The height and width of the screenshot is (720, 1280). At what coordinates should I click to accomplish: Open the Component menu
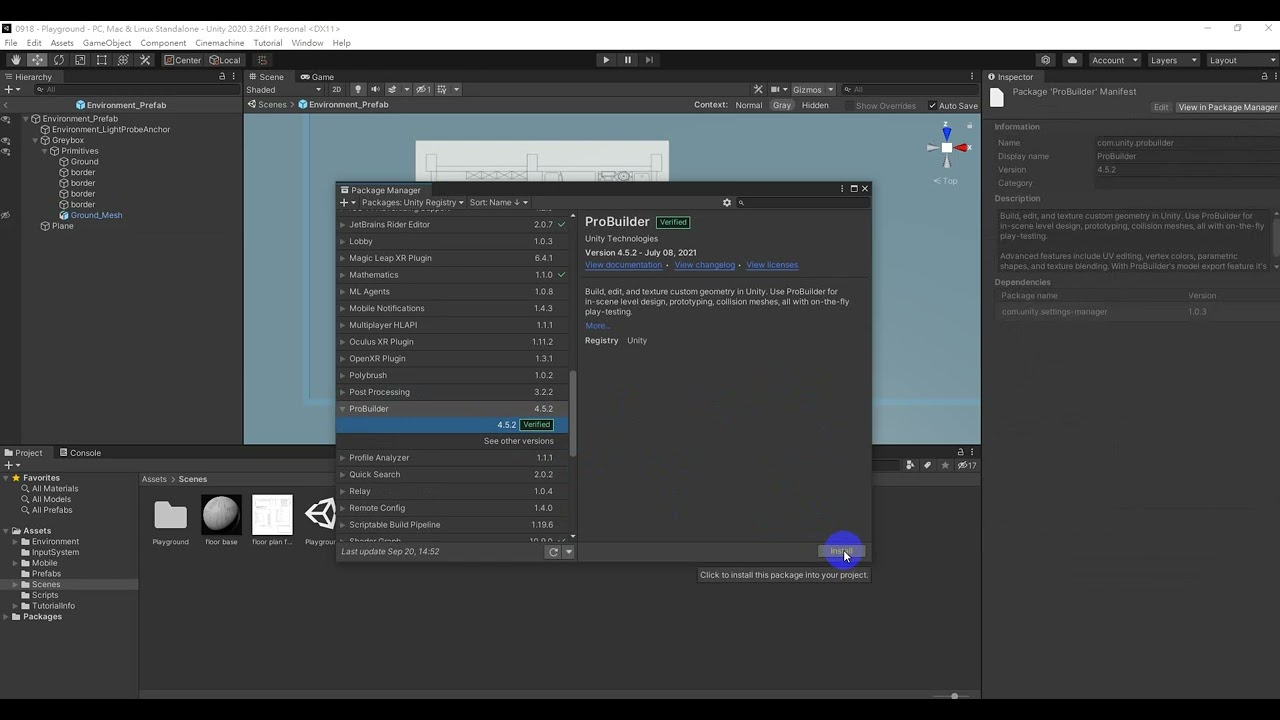pos(163,43)
